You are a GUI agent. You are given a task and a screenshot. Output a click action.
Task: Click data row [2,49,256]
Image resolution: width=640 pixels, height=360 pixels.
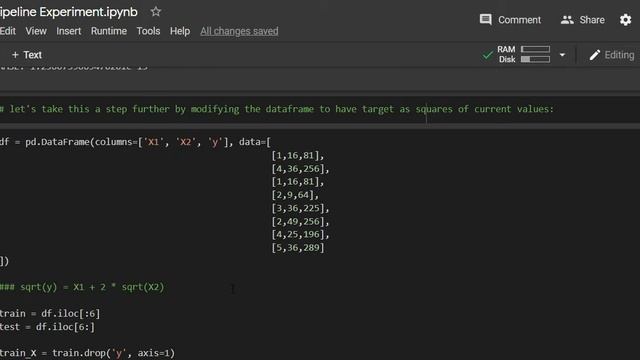[300, 221]
